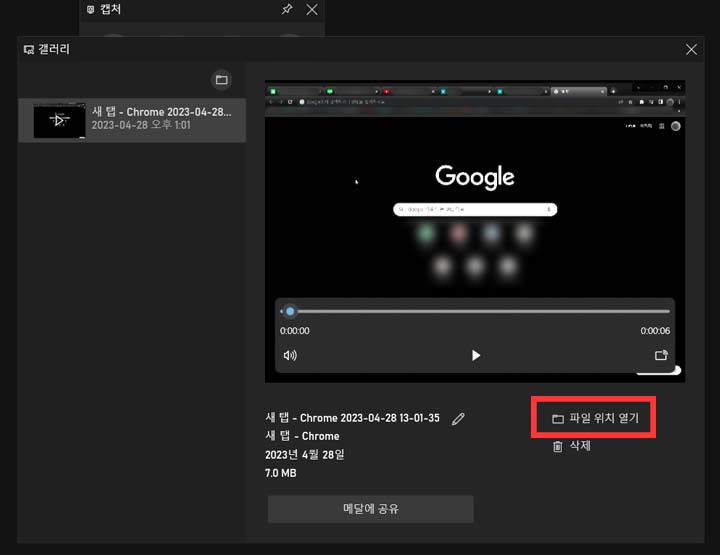Click the 2023년 4월 28일 date text
The width and height of the screenshot is (720, 555).
click(x=305, y=454)
